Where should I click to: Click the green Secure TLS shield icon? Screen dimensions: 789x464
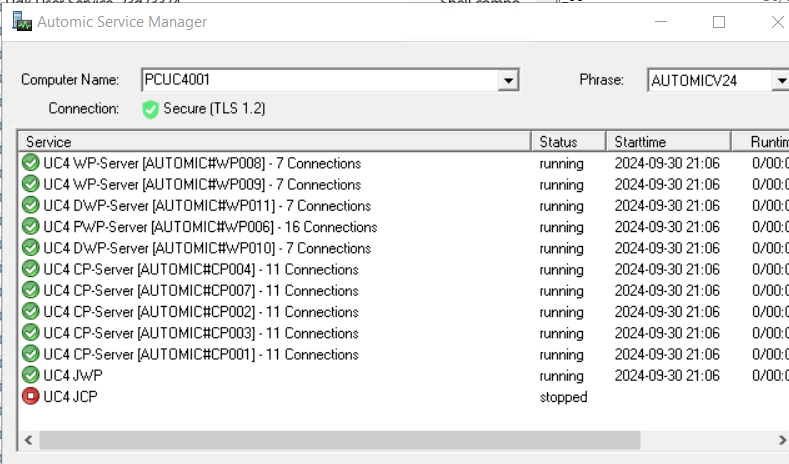click(x=150, y=109)
